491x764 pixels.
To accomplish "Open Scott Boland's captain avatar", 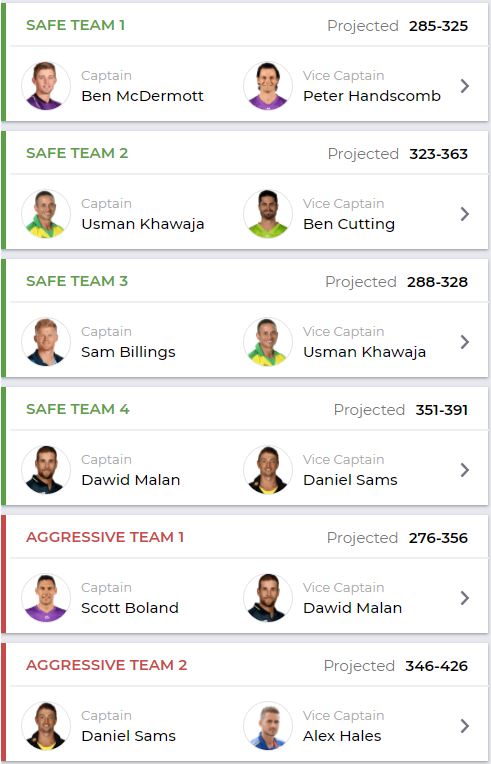I will (x=46, y=598).
